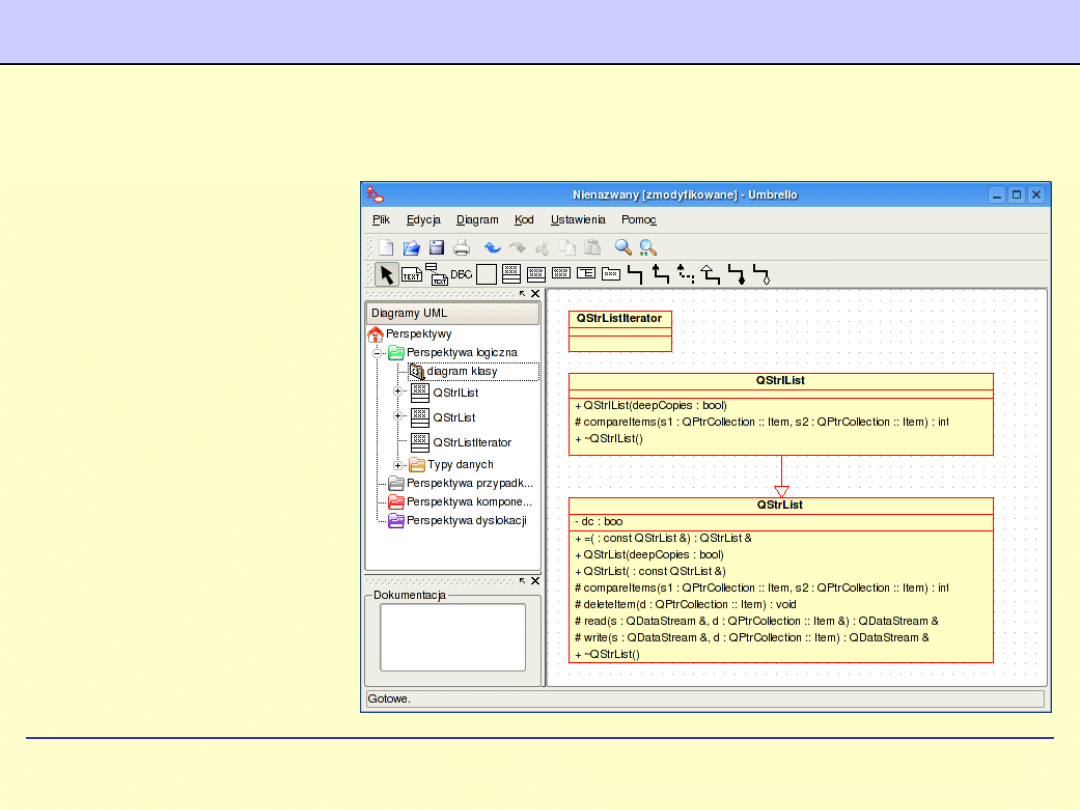Select the DBC label tool

(x=461, y=274)
